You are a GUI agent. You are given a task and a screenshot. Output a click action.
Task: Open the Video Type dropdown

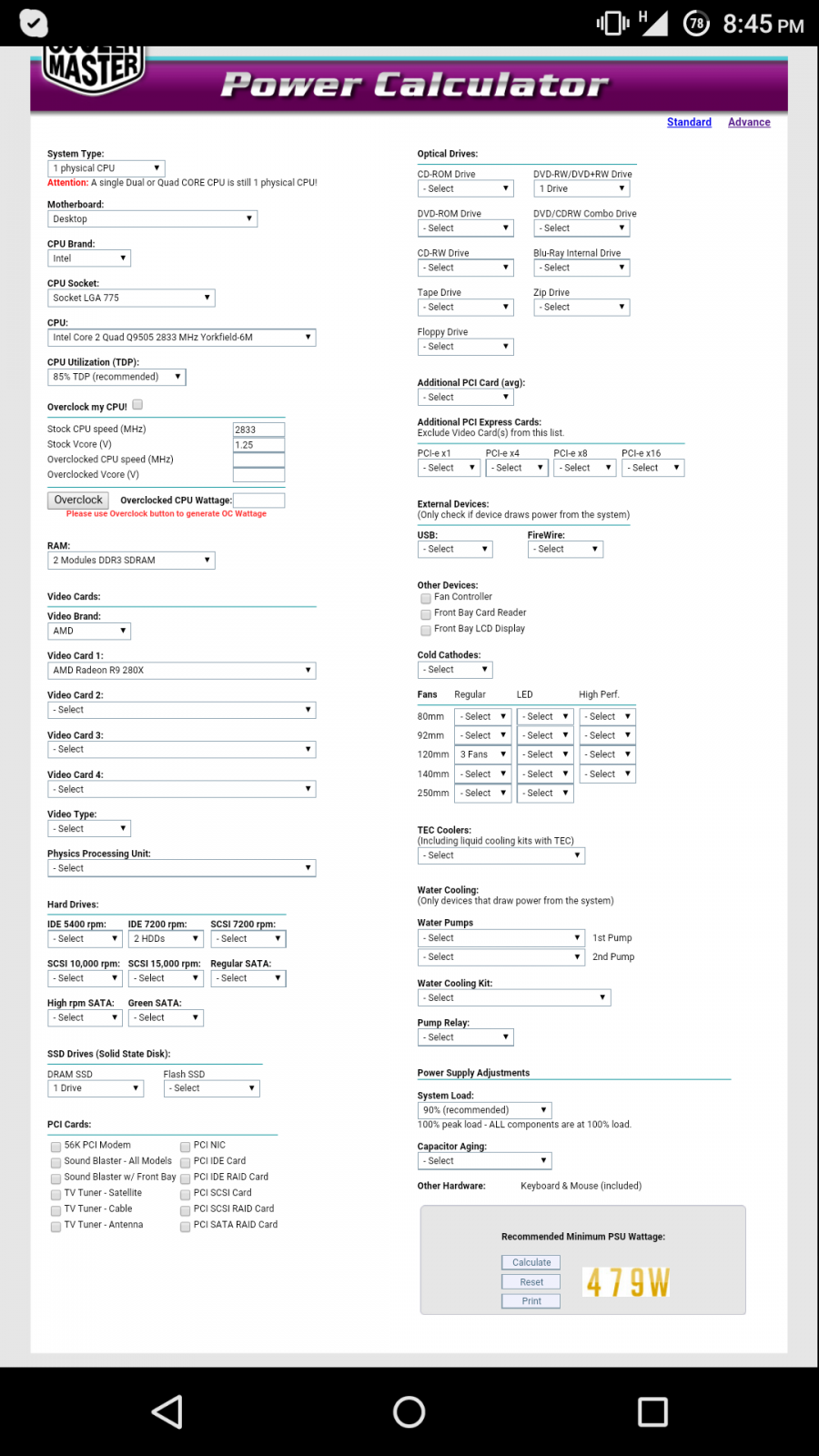pos(89,829)
